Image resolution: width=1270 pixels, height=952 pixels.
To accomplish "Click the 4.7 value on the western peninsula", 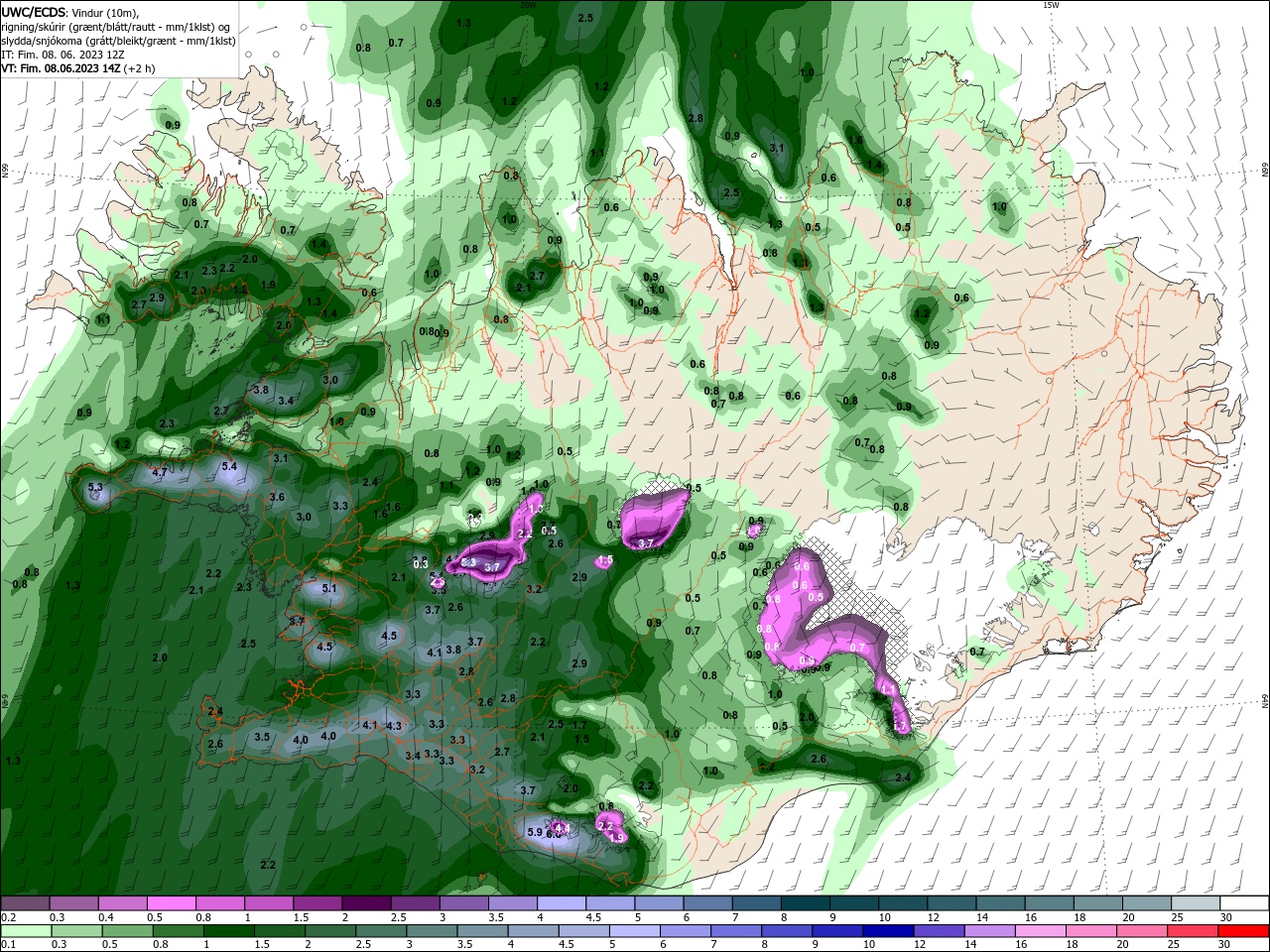I will point(160,472).
